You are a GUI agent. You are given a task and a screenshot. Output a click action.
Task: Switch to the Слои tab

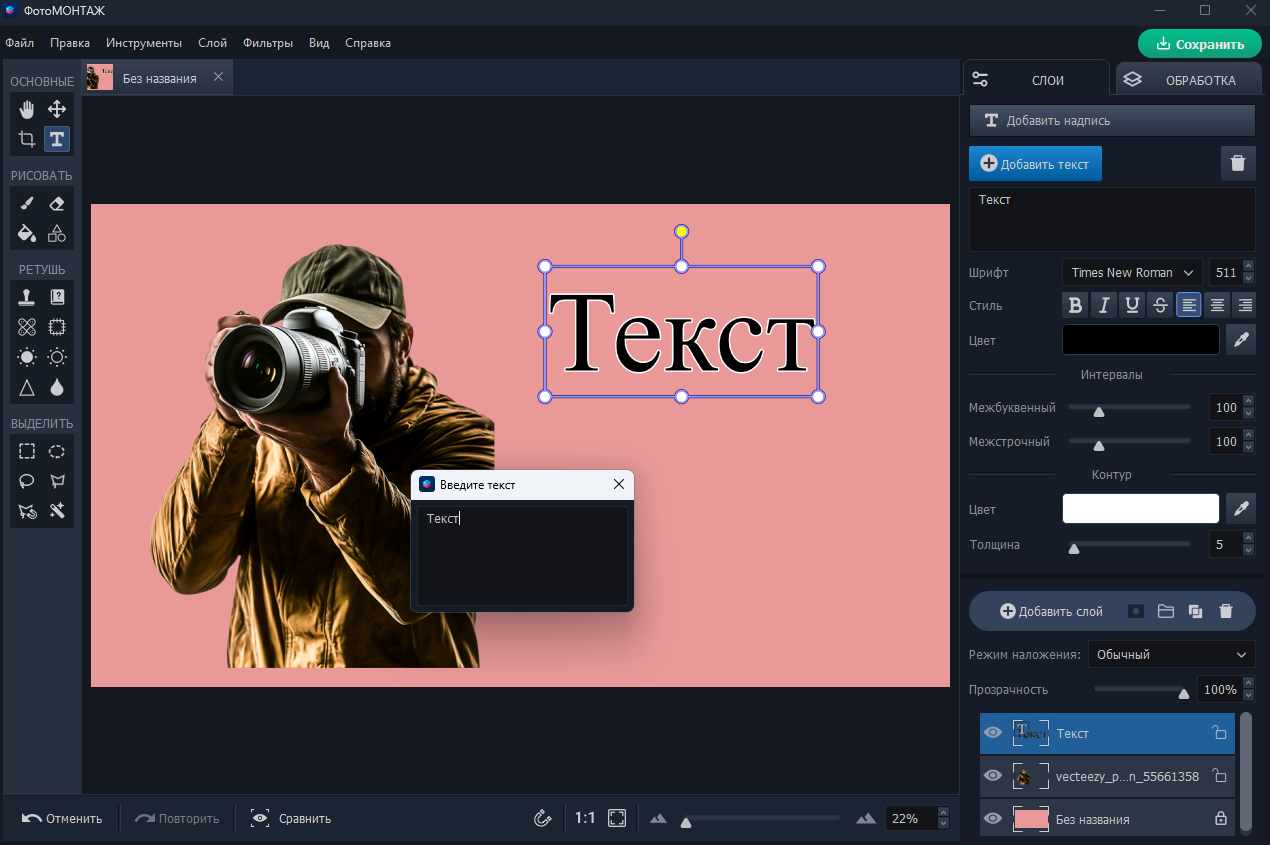coord(1036,80)
